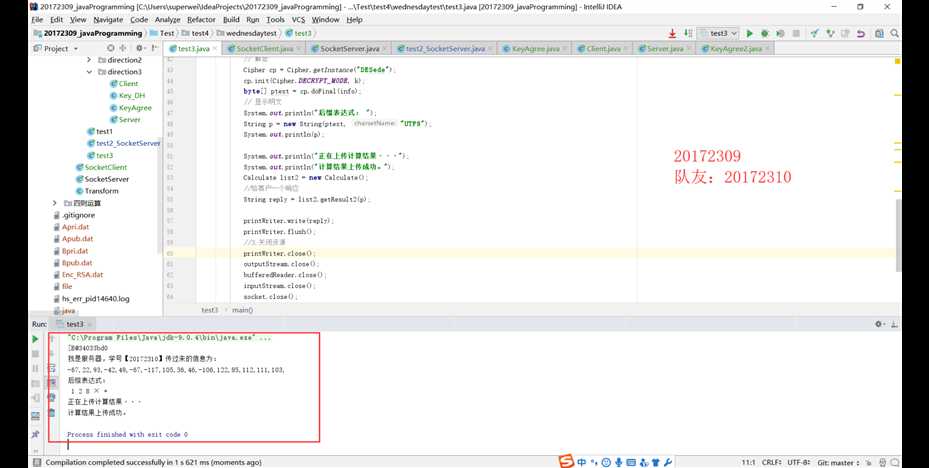Image resolution: width=929 pixels, height=468 pixels.
Task: Start debugging with the green bug icon
Action: click(x=765, y=34)
